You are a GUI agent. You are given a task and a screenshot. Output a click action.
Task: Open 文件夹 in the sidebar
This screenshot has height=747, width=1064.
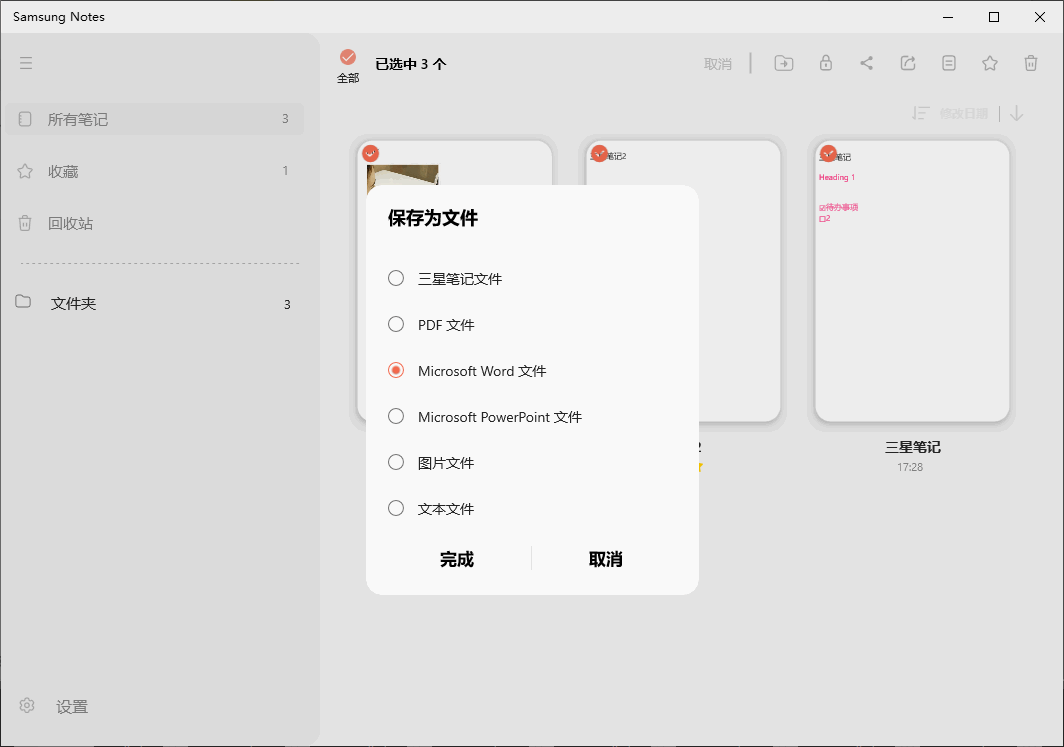click(x=155, y=303)
